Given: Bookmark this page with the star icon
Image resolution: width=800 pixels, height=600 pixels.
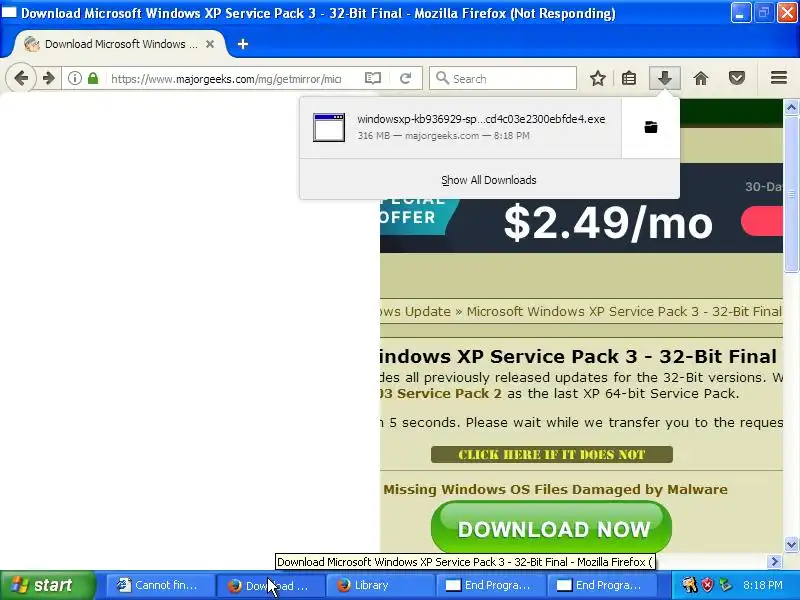Looking at the screenshot, I should (597, 78).
